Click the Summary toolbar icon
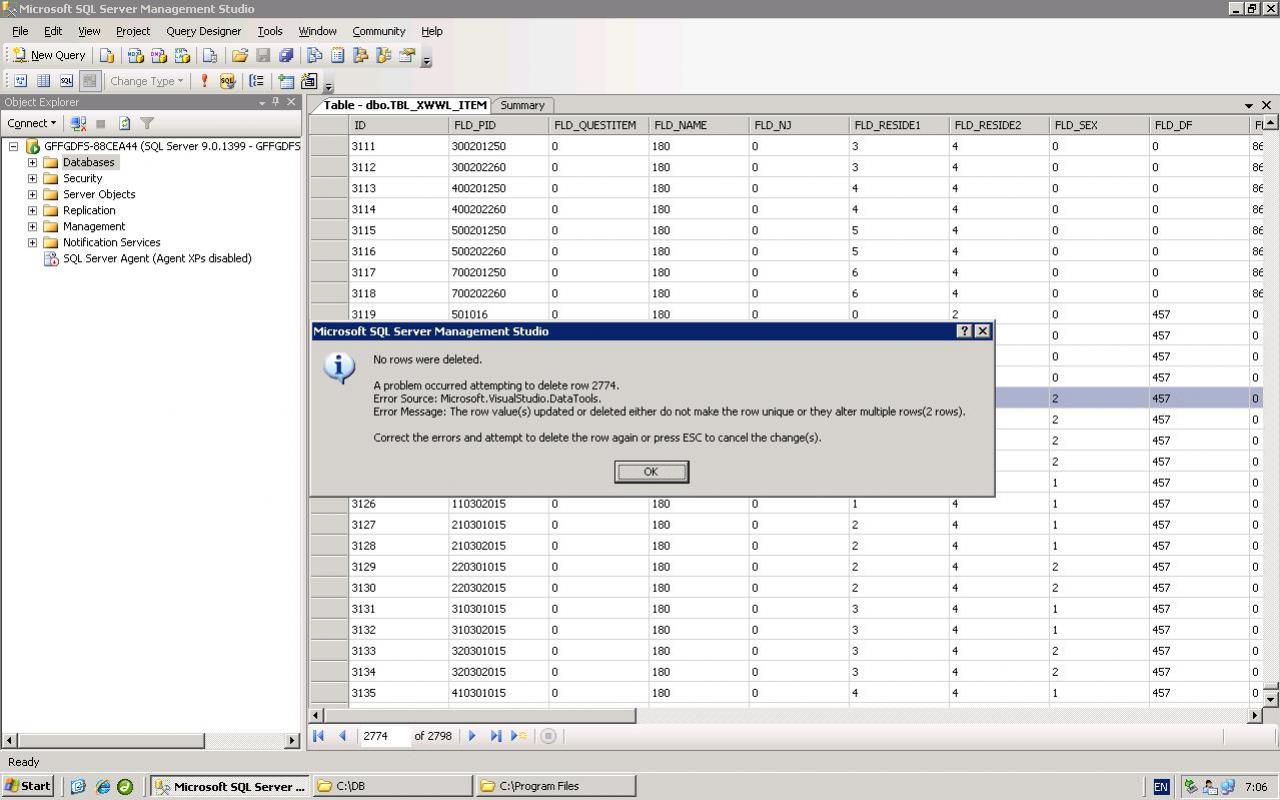This screenshot has height=800, width=1280. coord(337,56)
